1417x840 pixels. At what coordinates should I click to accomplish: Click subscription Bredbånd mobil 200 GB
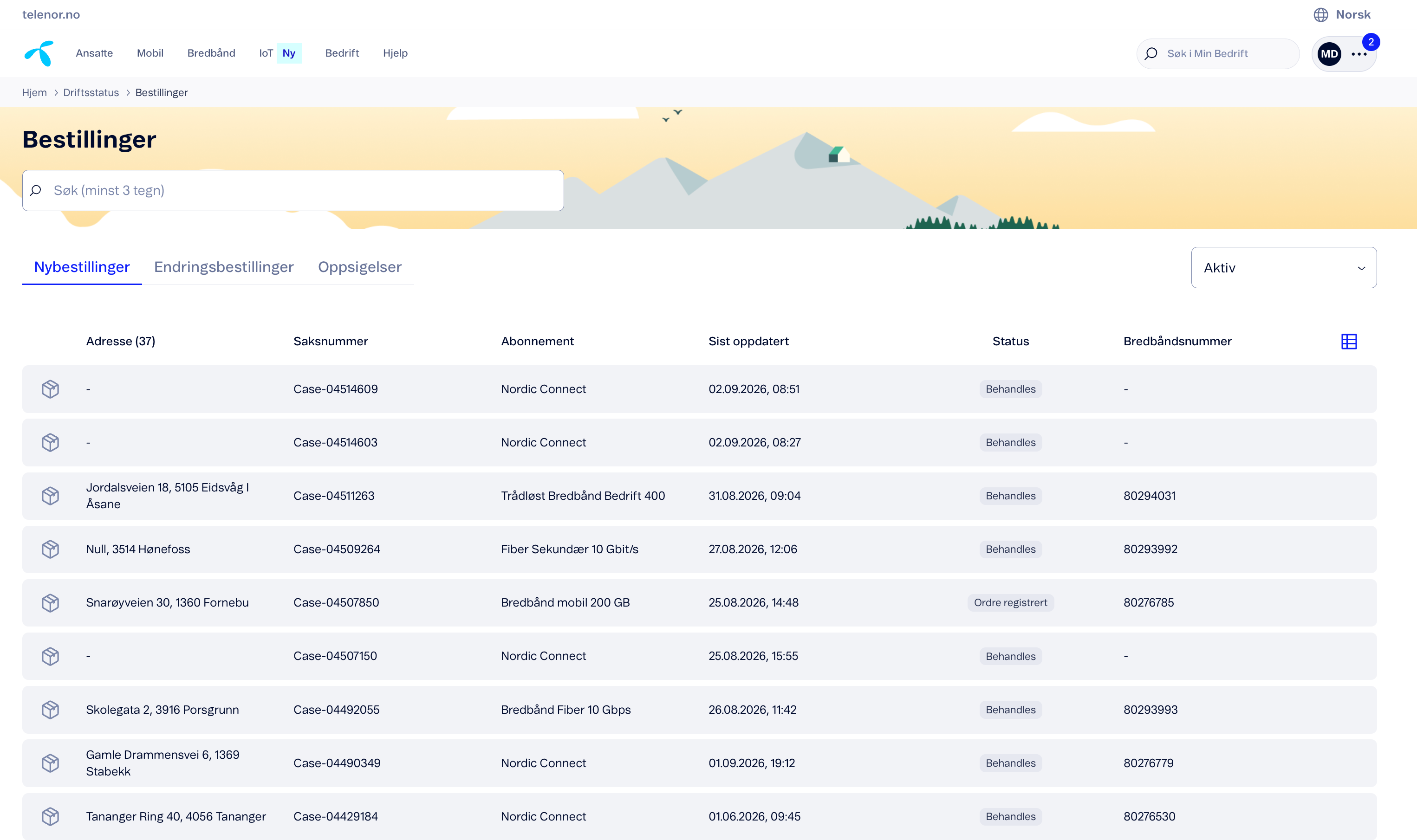565,603
